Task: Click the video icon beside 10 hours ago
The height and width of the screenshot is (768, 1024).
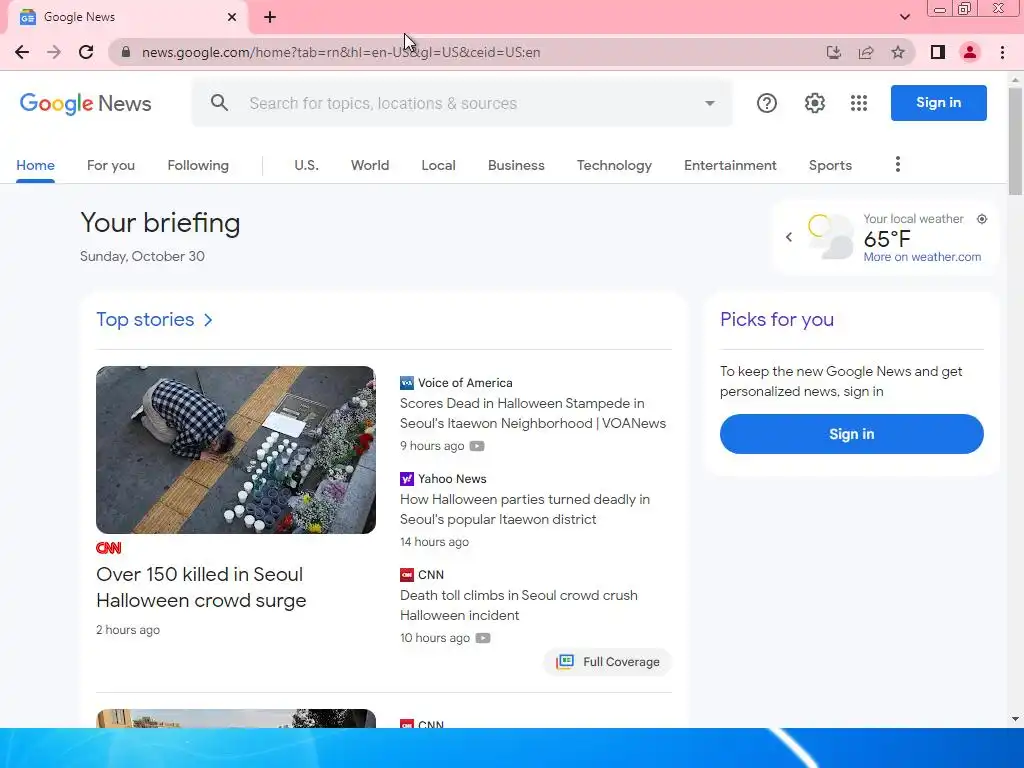Action: click(x=483, y=638)
